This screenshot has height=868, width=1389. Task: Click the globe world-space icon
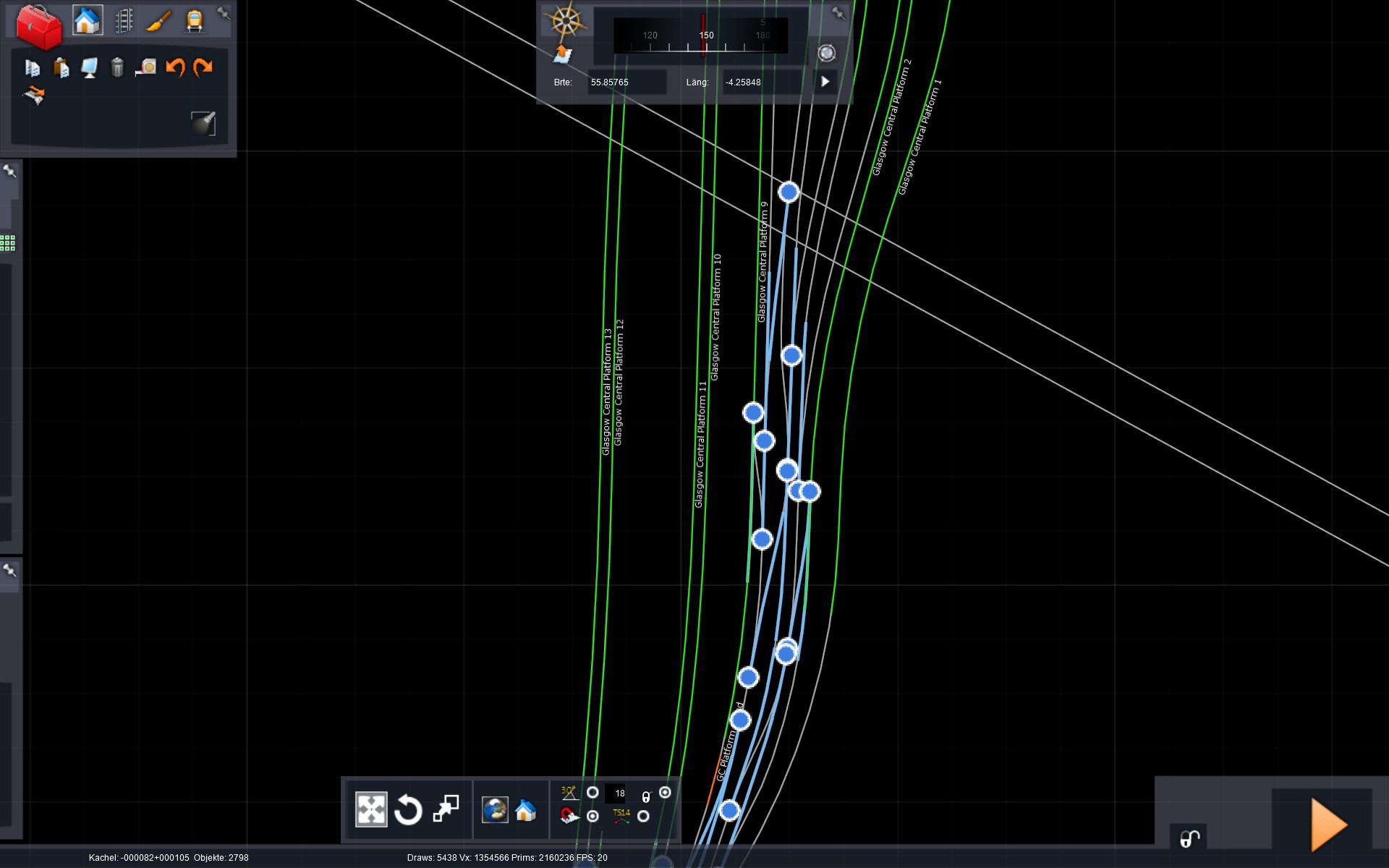pyautogui.click(x=495, y=809)
